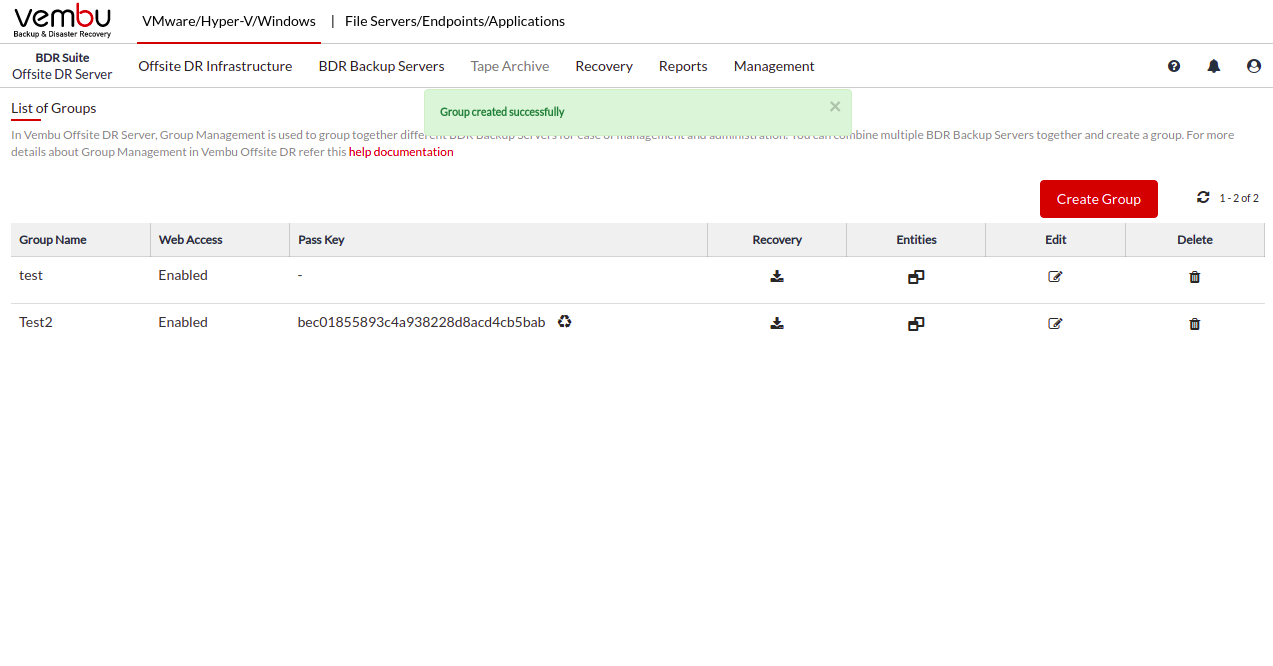Select the Test2 group name cell
Image resolution: width=1273 pixels, height=666 pixels.
pyautogui.click(x=36, y=322)
